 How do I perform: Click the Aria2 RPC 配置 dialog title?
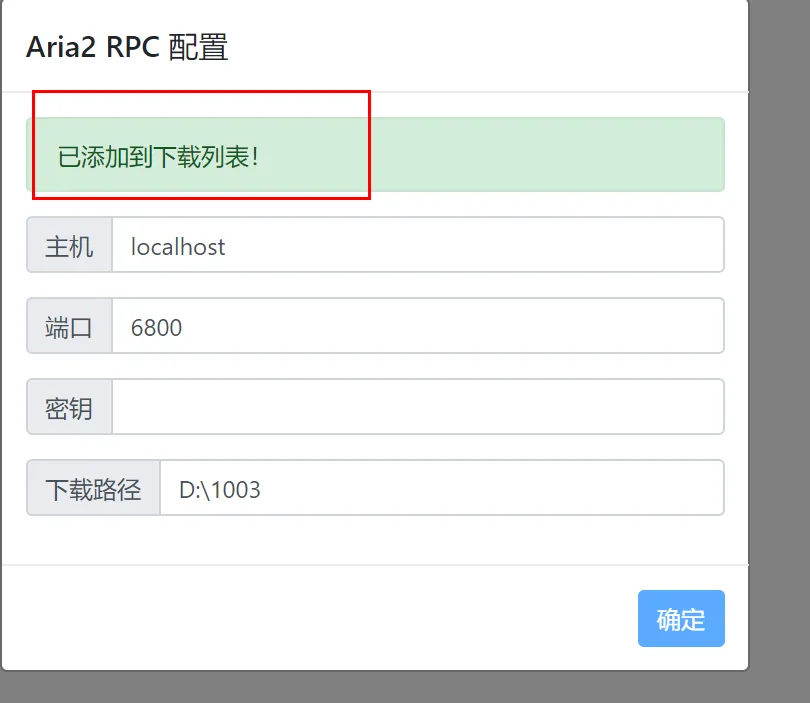click(127, 47)
